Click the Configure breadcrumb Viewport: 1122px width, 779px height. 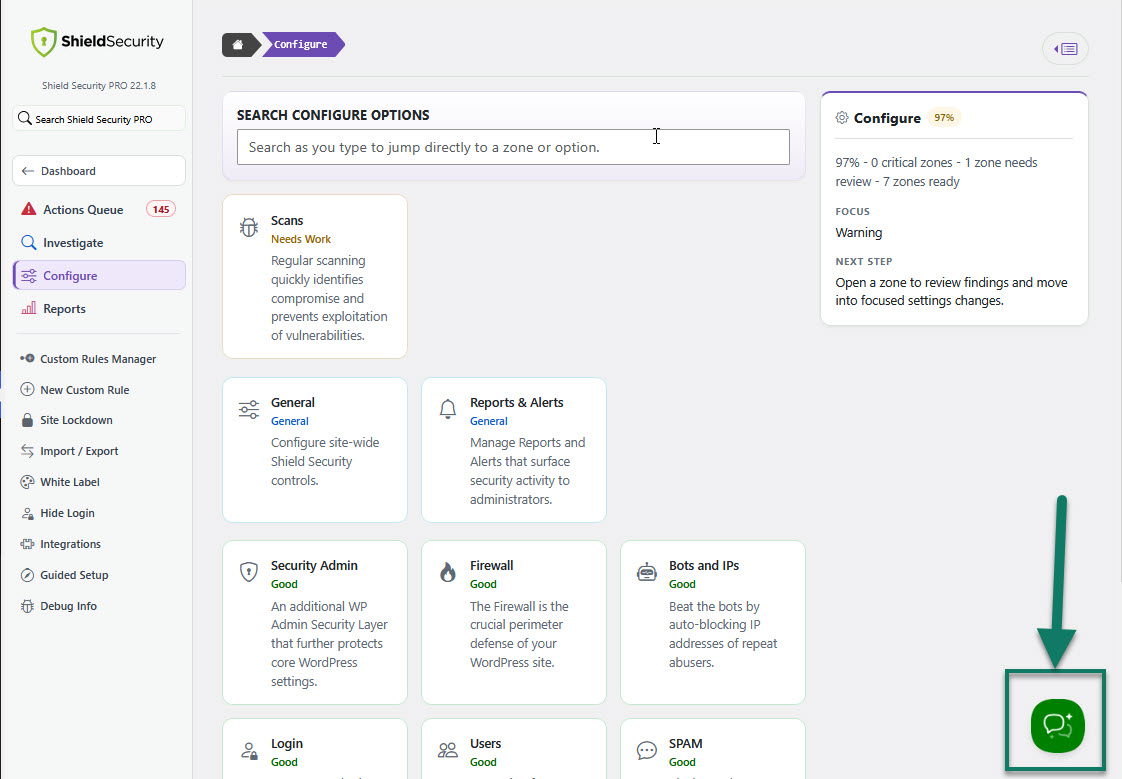pos(301,44)
